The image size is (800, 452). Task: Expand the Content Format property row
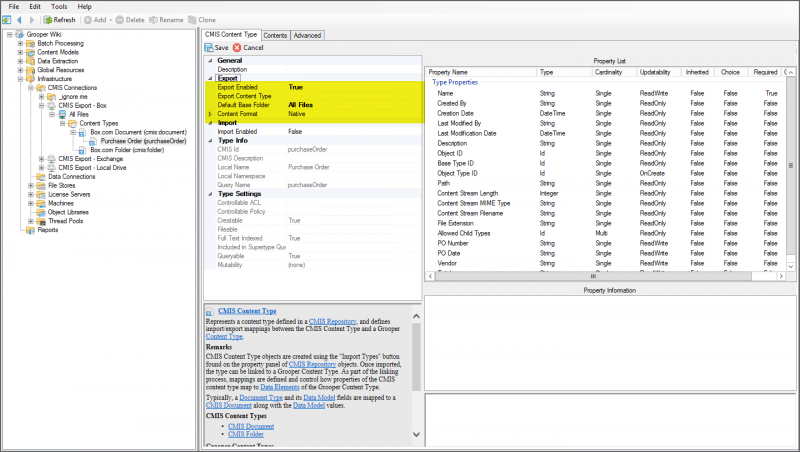(x=209, y=114)
